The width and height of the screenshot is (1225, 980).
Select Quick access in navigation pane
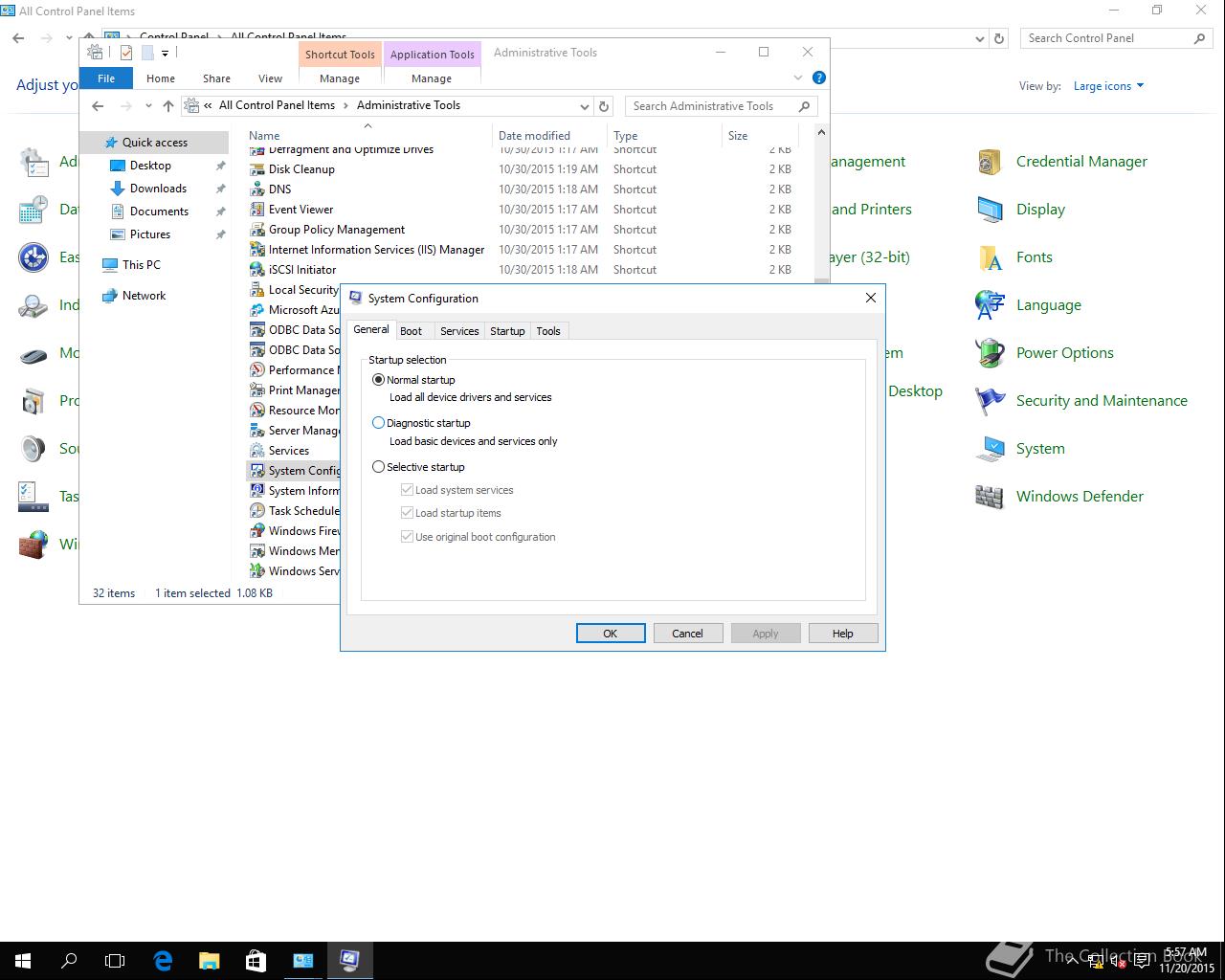coord(154,143)
